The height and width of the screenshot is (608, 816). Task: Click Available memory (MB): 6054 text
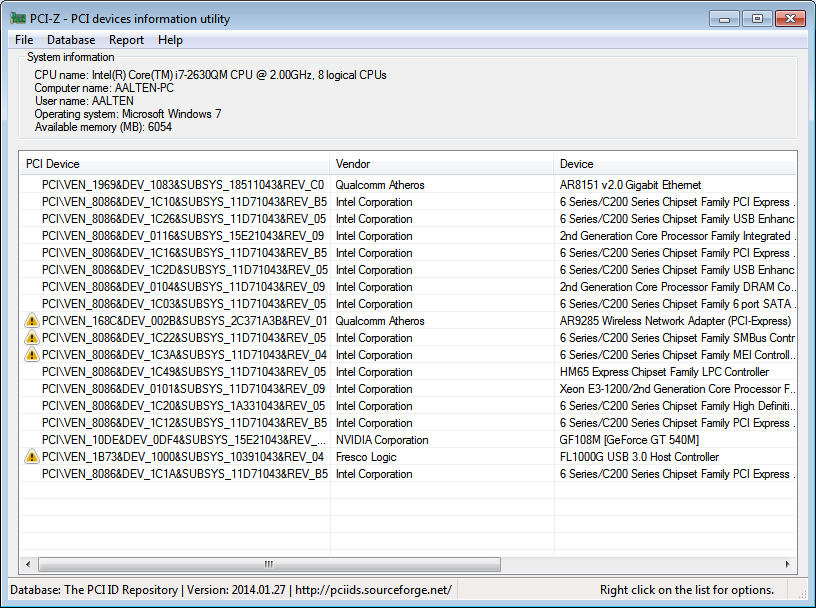pos(103,127)
